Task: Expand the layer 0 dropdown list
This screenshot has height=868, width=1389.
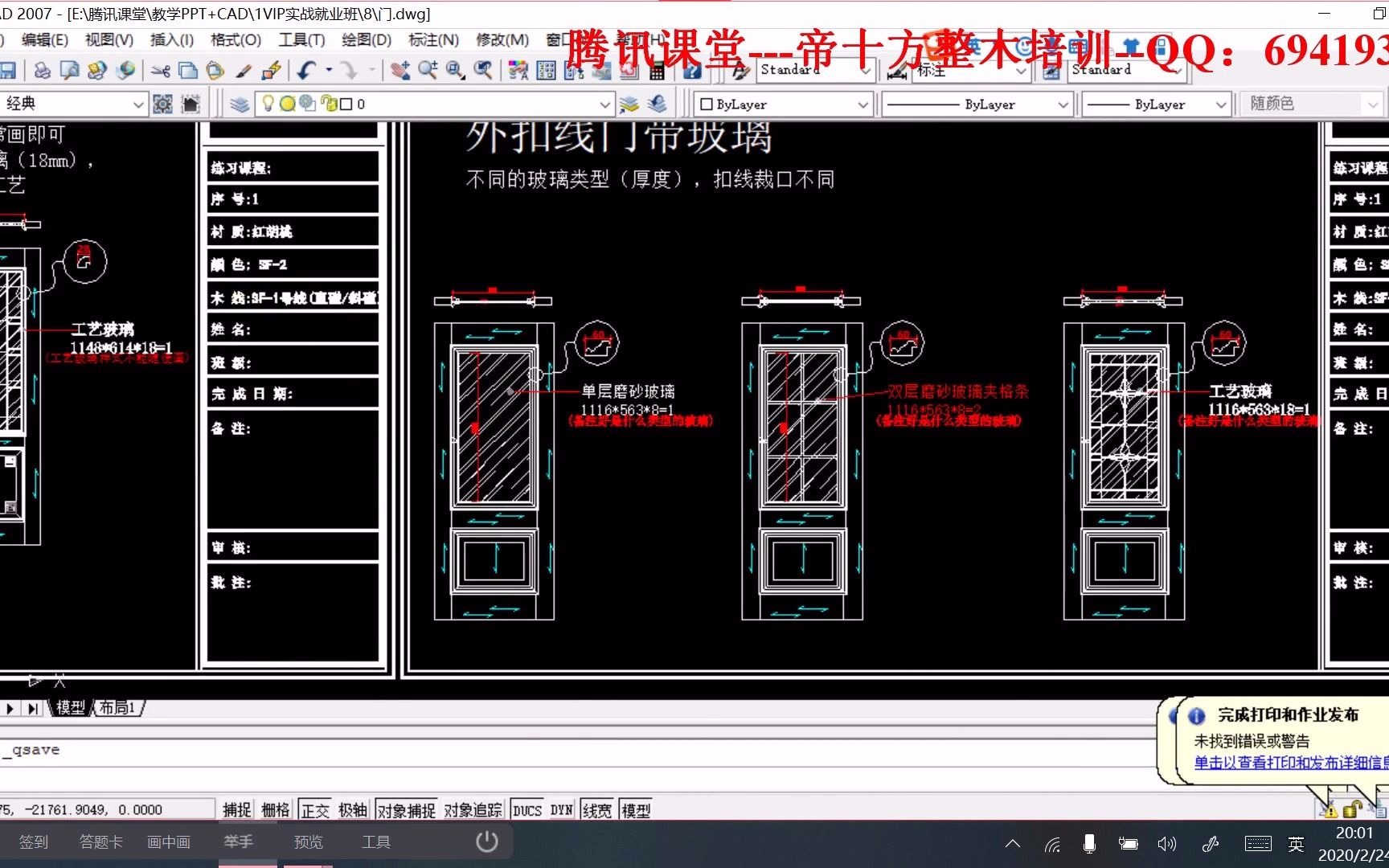Action: pos(605,104)
